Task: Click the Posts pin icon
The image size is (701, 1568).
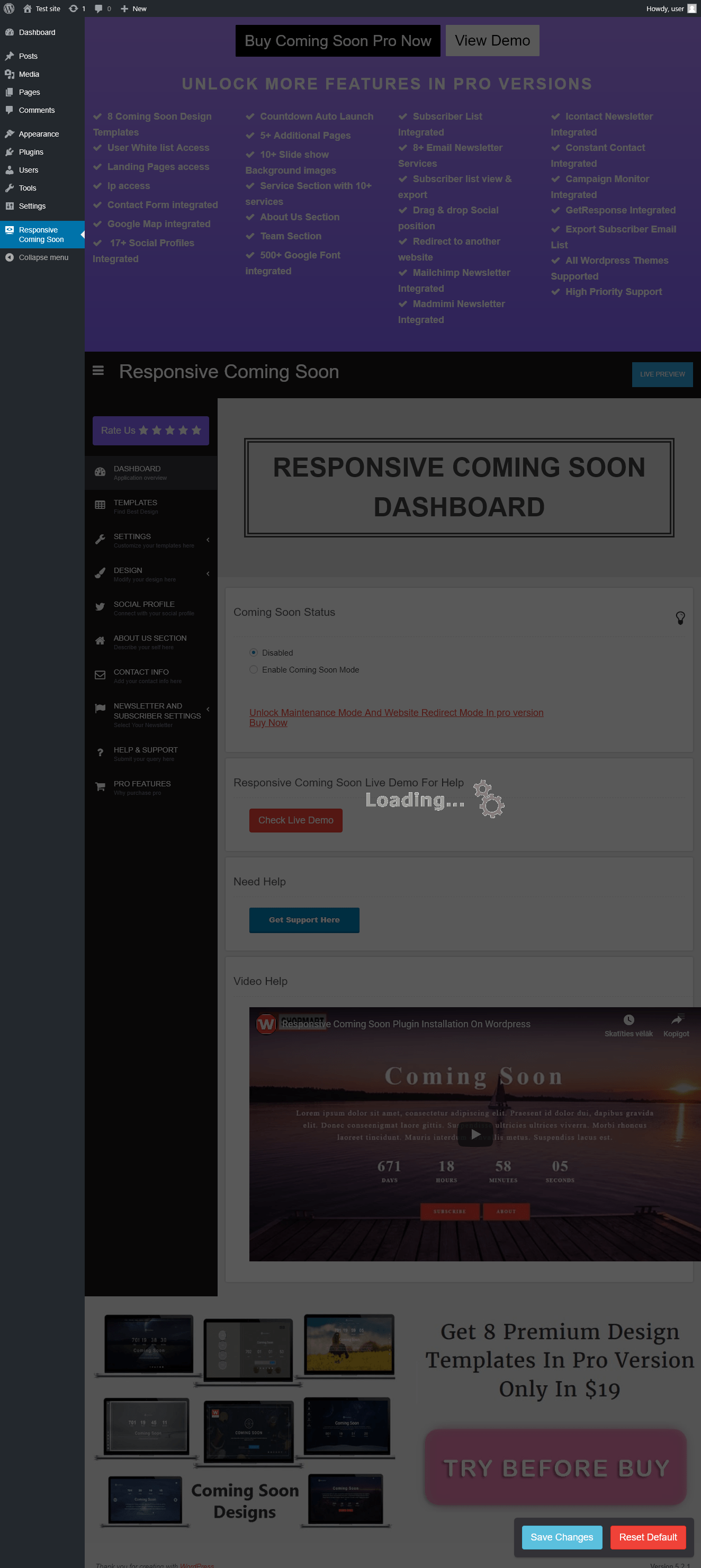Action: [9, 56]
